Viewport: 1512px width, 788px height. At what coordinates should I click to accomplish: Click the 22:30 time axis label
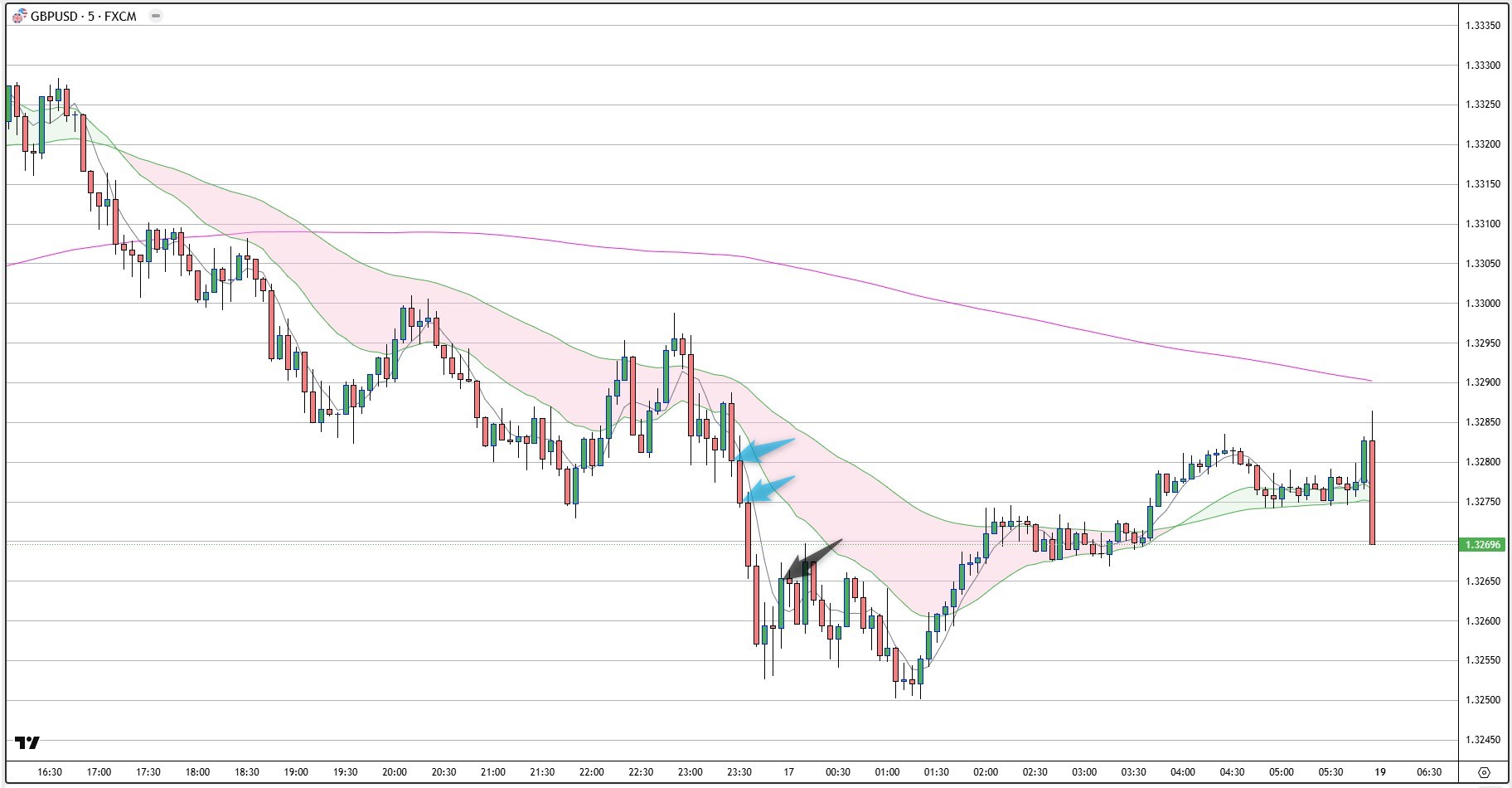(641, 772)
